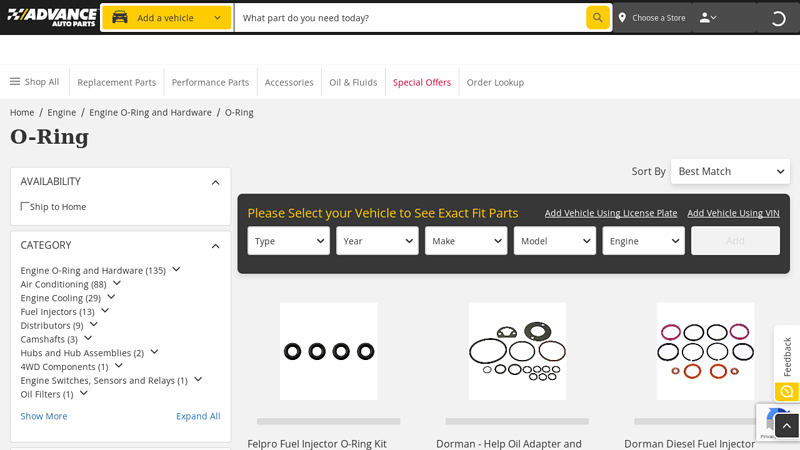Viewport: 800px width, 450px height.
Task: Open the Felpro Fuel Injector O-Ring thumbnail
Action: pos(328,351)
